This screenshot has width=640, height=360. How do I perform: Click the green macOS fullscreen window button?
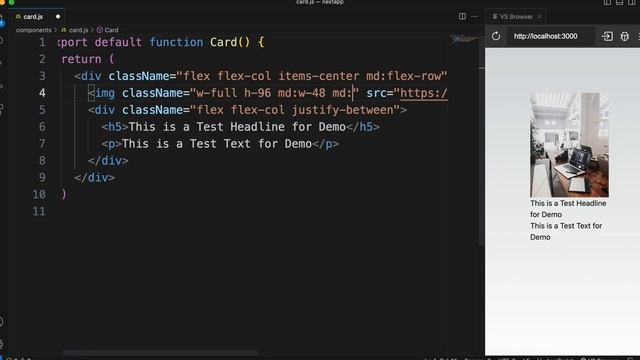coord(11,2)
